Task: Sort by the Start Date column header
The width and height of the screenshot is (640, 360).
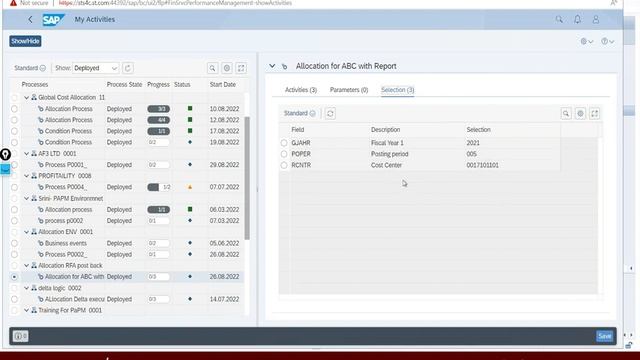Action: [223, 84]
